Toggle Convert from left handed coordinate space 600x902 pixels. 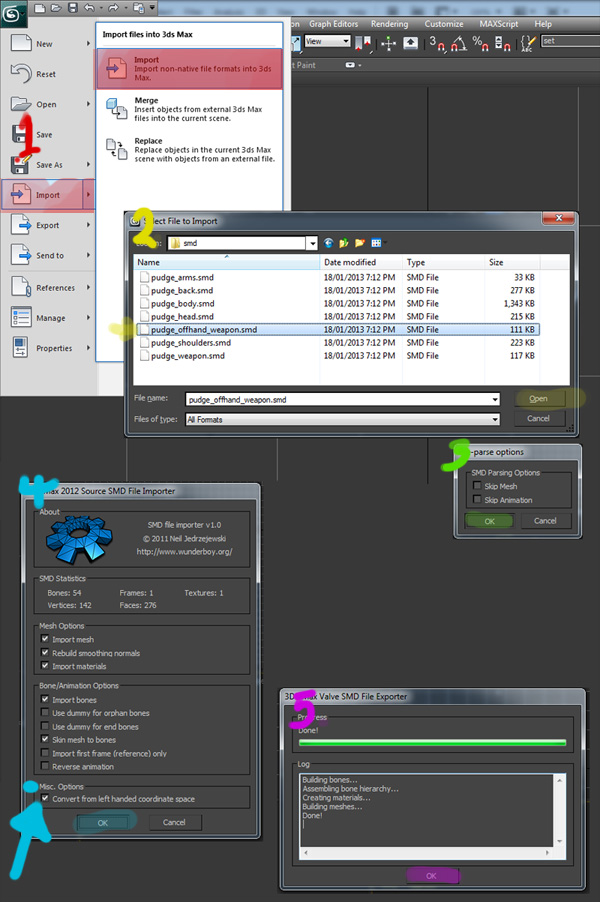pos(45,798)
